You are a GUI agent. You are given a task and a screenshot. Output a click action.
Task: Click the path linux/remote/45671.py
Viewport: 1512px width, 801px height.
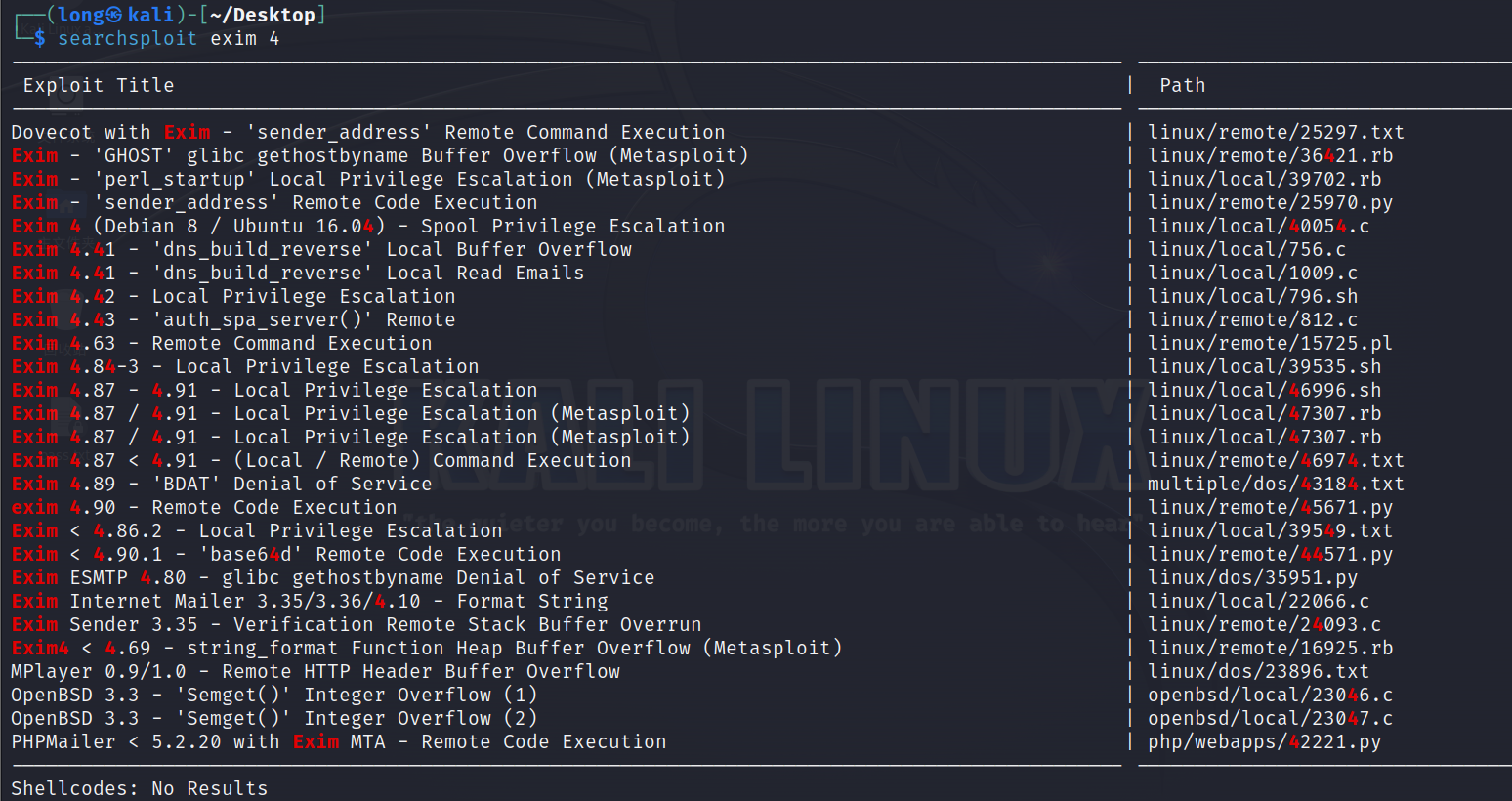coord(1271,507)
